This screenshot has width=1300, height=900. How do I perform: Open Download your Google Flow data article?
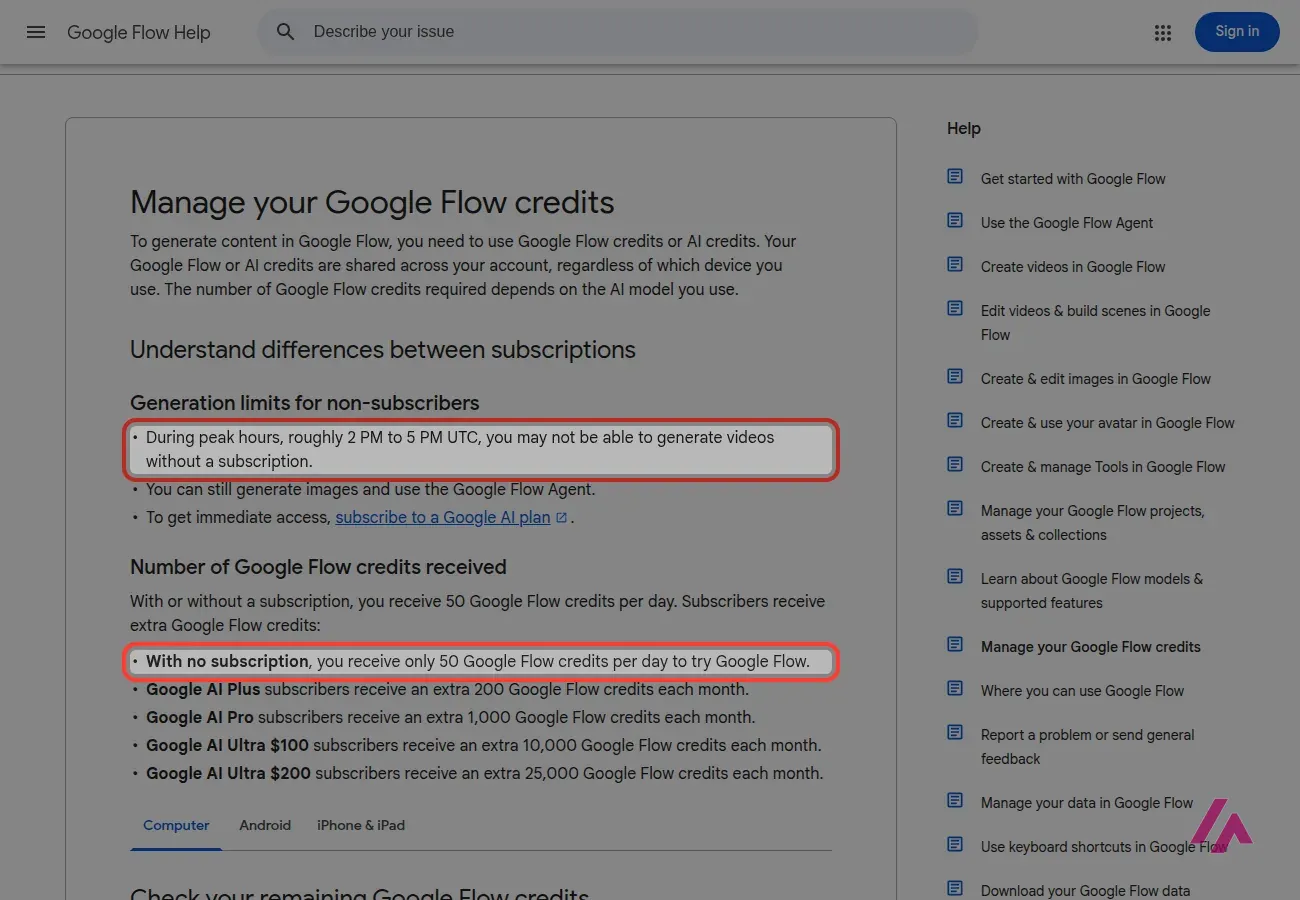[x=1086, y=891]
